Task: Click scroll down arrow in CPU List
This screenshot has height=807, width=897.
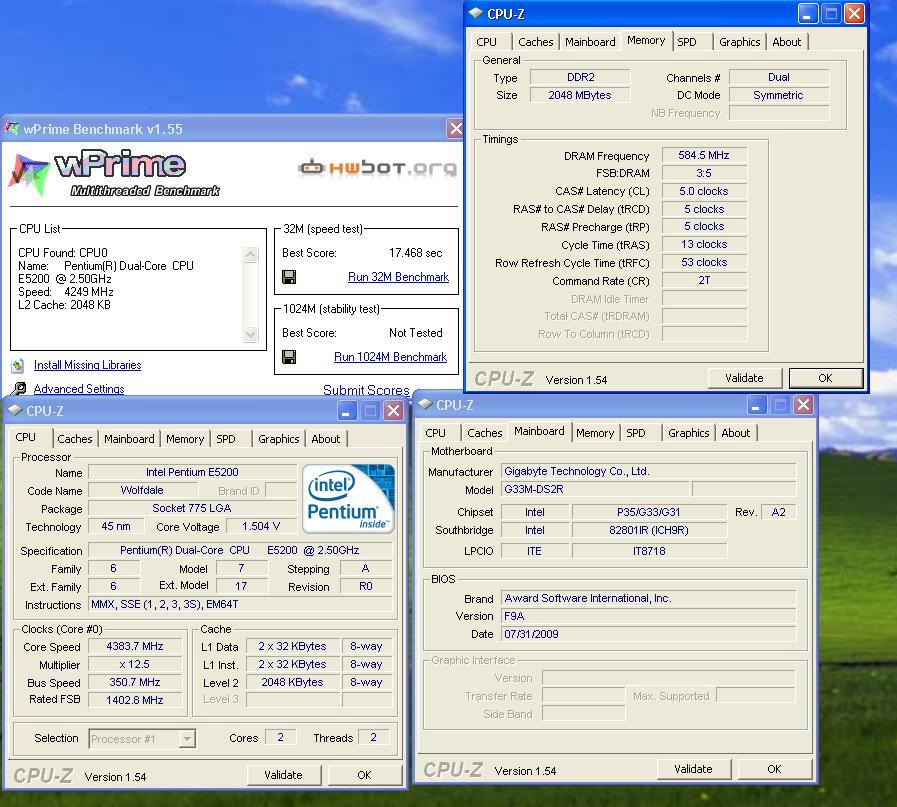Action: 251,334
